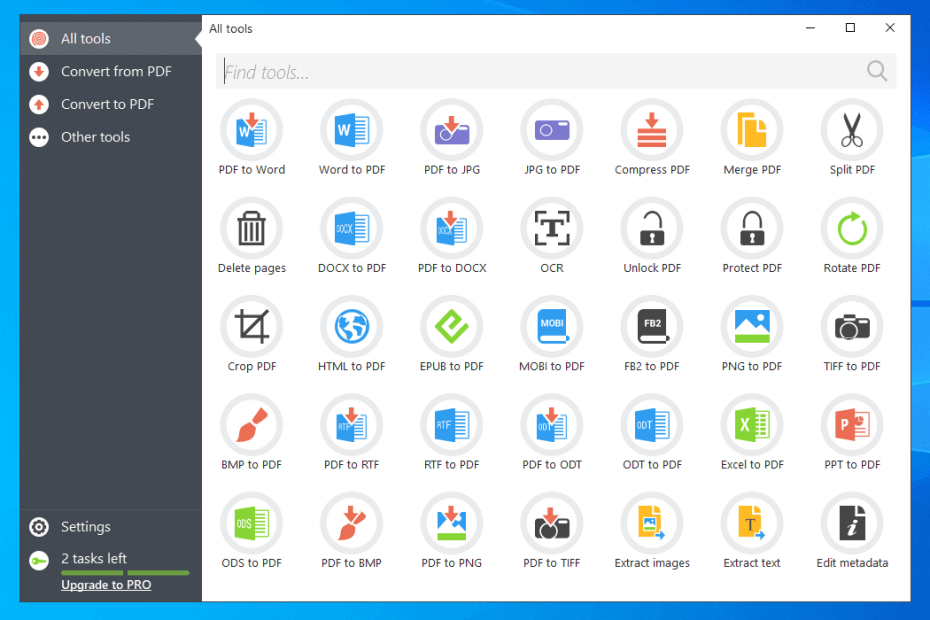This screenshot has width=930, height=620.
Task: Open the Merge PDF tool
Action: click(752, 130)
